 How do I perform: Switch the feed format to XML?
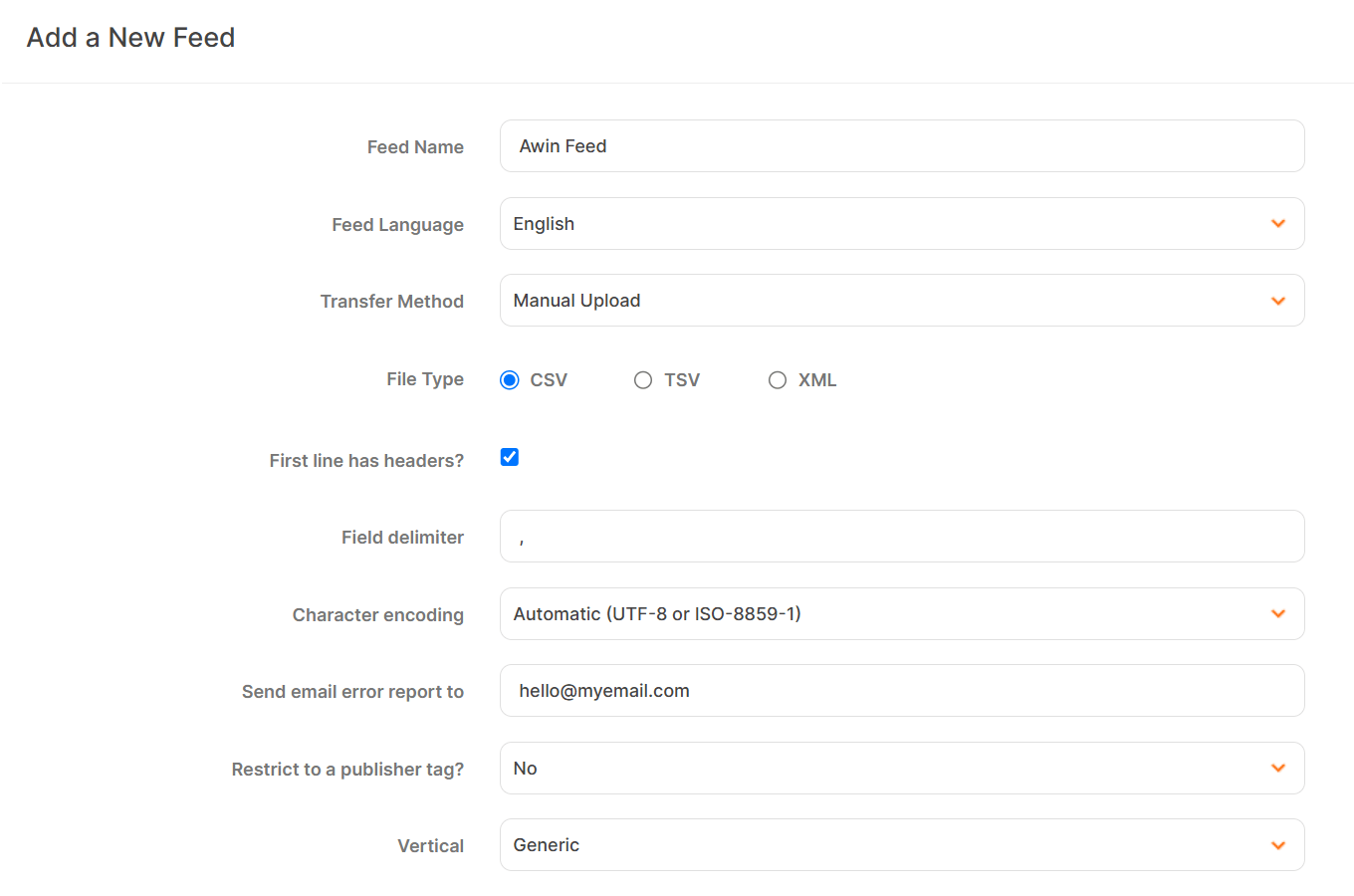[778, 379]
